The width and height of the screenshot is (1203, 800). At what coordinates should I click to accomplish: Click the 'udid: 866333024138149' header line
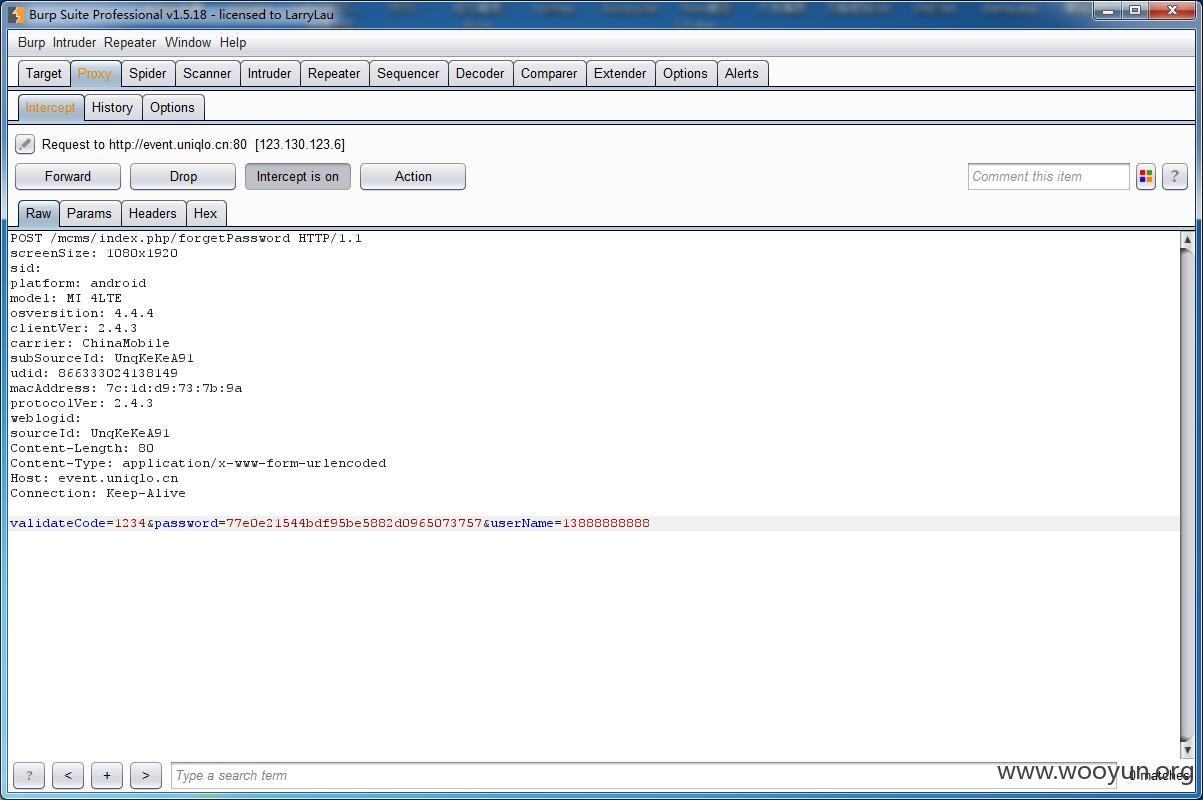pyautogui.click(x=94, y=373)
